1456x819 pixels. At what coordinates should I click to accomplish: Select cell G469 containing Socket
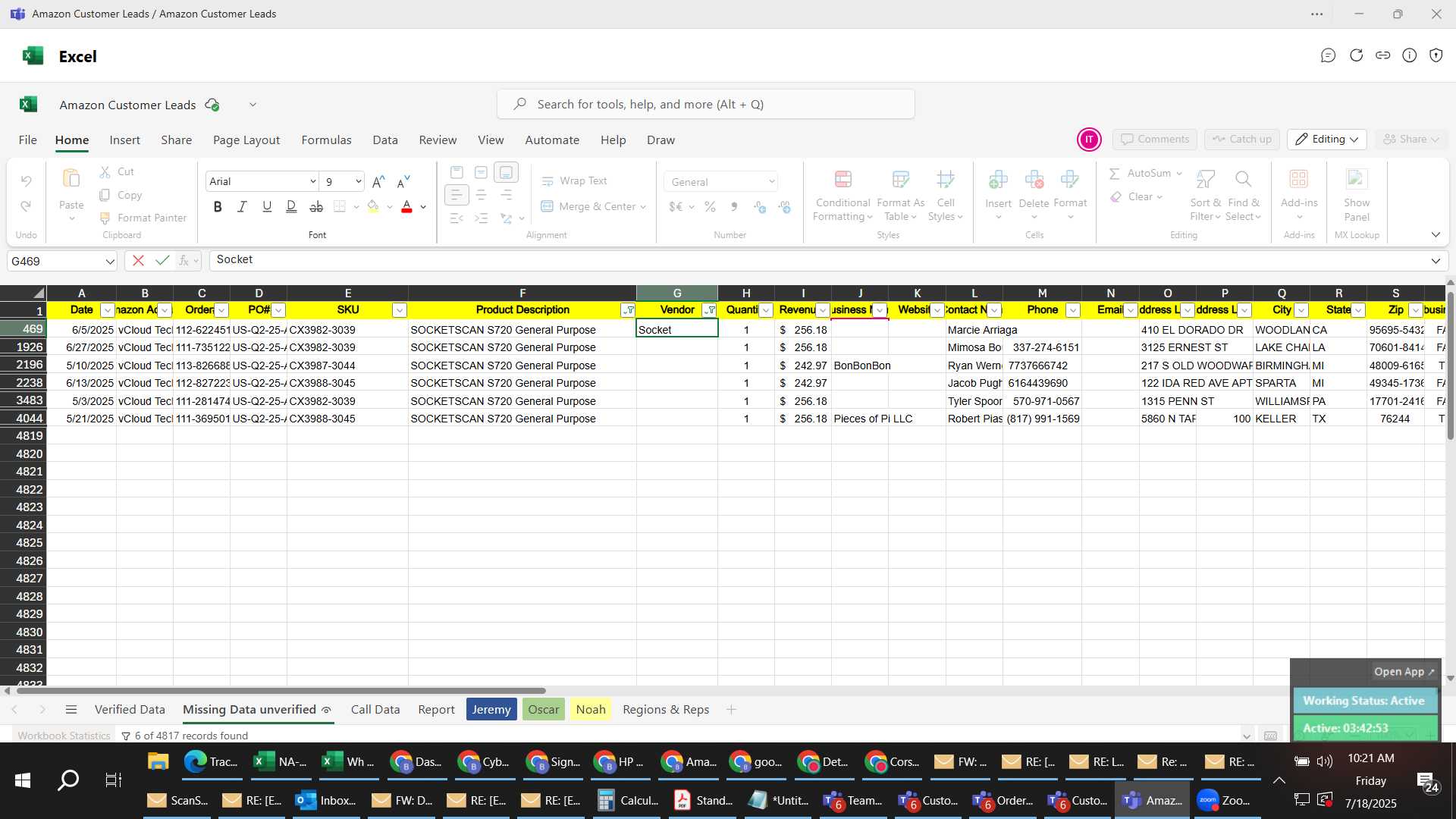[x=676, y=330]
